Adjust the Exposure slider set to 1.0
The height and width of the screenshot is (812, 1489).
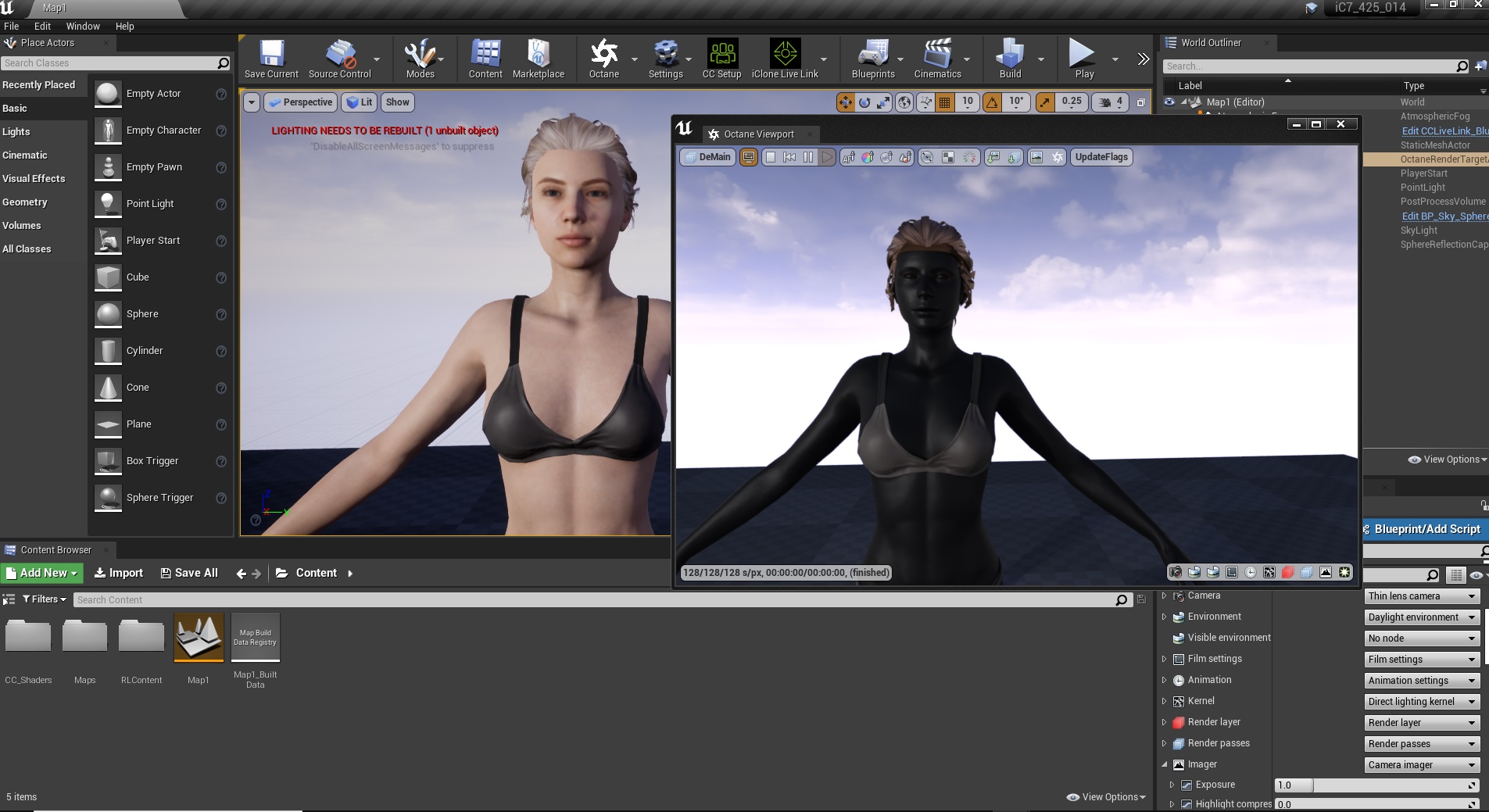coord(1376,785)
